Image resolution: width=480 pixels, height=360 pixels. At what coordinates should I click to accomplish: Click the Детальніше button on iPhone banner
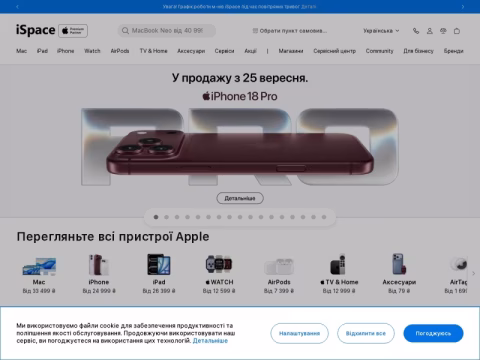(240, 198)
